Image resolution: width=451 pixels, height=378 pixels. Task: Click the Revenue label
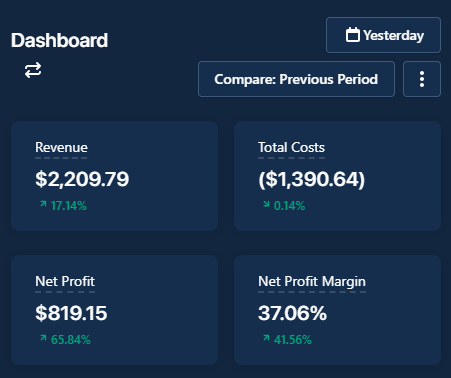pos(61,147)
